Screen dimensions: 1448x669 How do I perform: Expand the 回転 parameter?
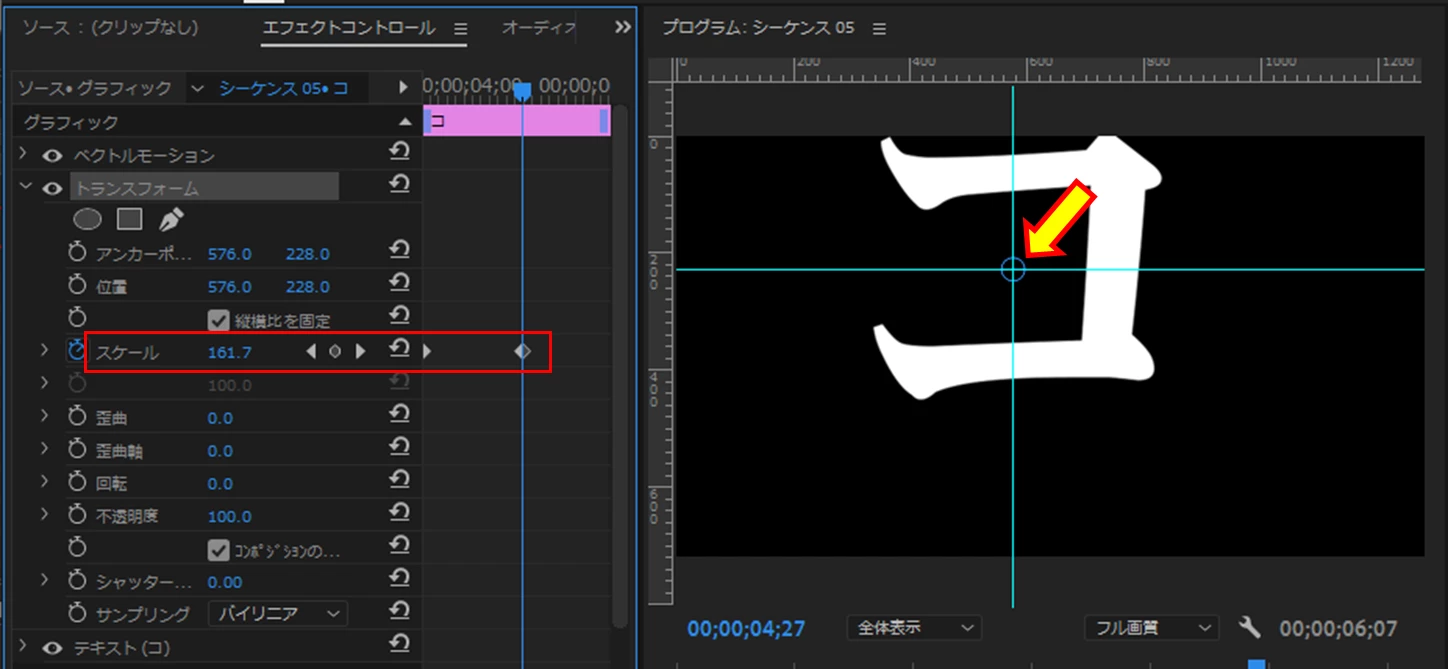44,482
